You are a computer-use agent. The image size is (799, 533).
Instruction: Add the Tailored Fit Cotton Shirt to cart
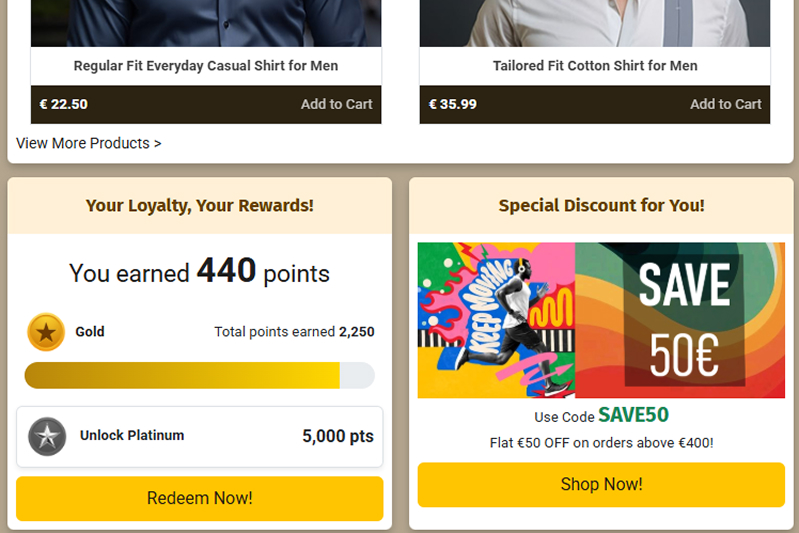[x=725, y=104]
